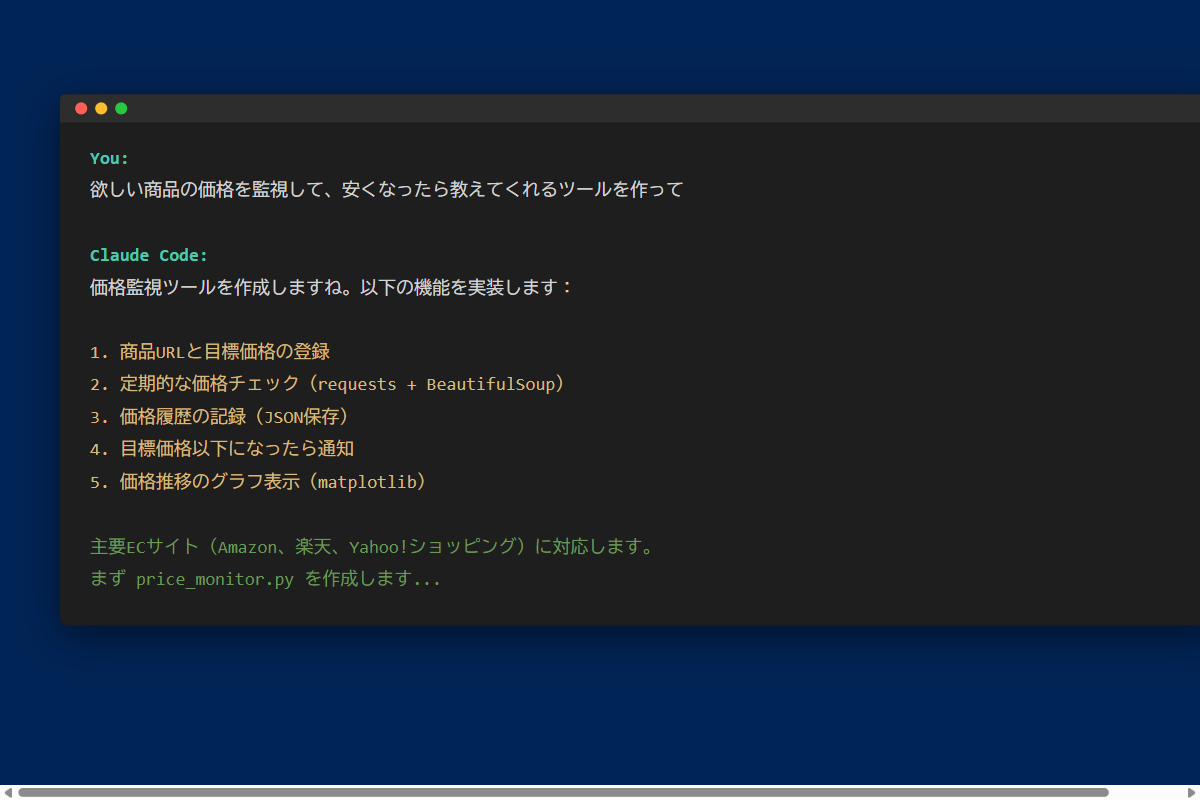Click the user prompt about 価格を監視

(x=386, y=189)
